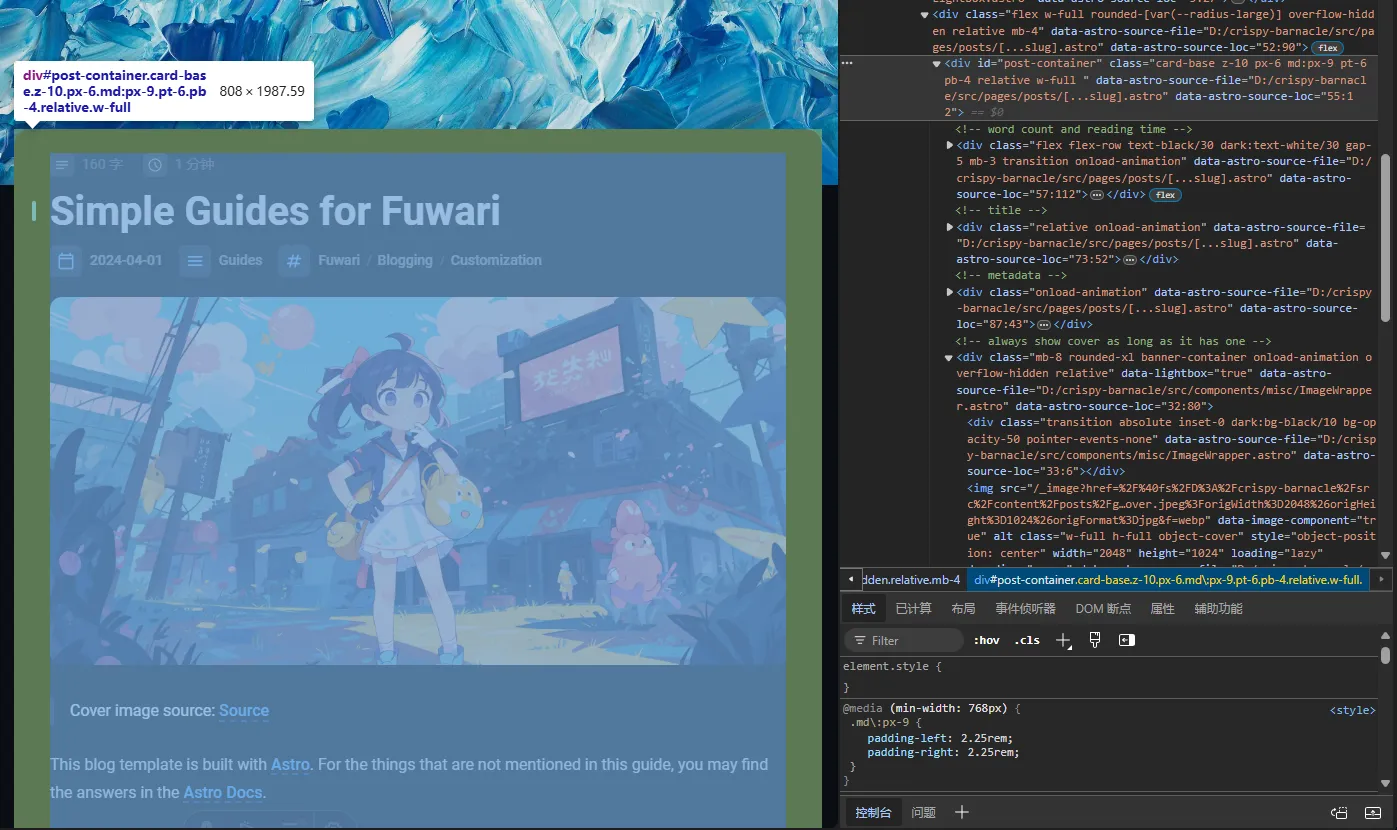Toggle the flex badge on word count div
This screenshot has width=1397, height=830.
(x=1165, y=195)
